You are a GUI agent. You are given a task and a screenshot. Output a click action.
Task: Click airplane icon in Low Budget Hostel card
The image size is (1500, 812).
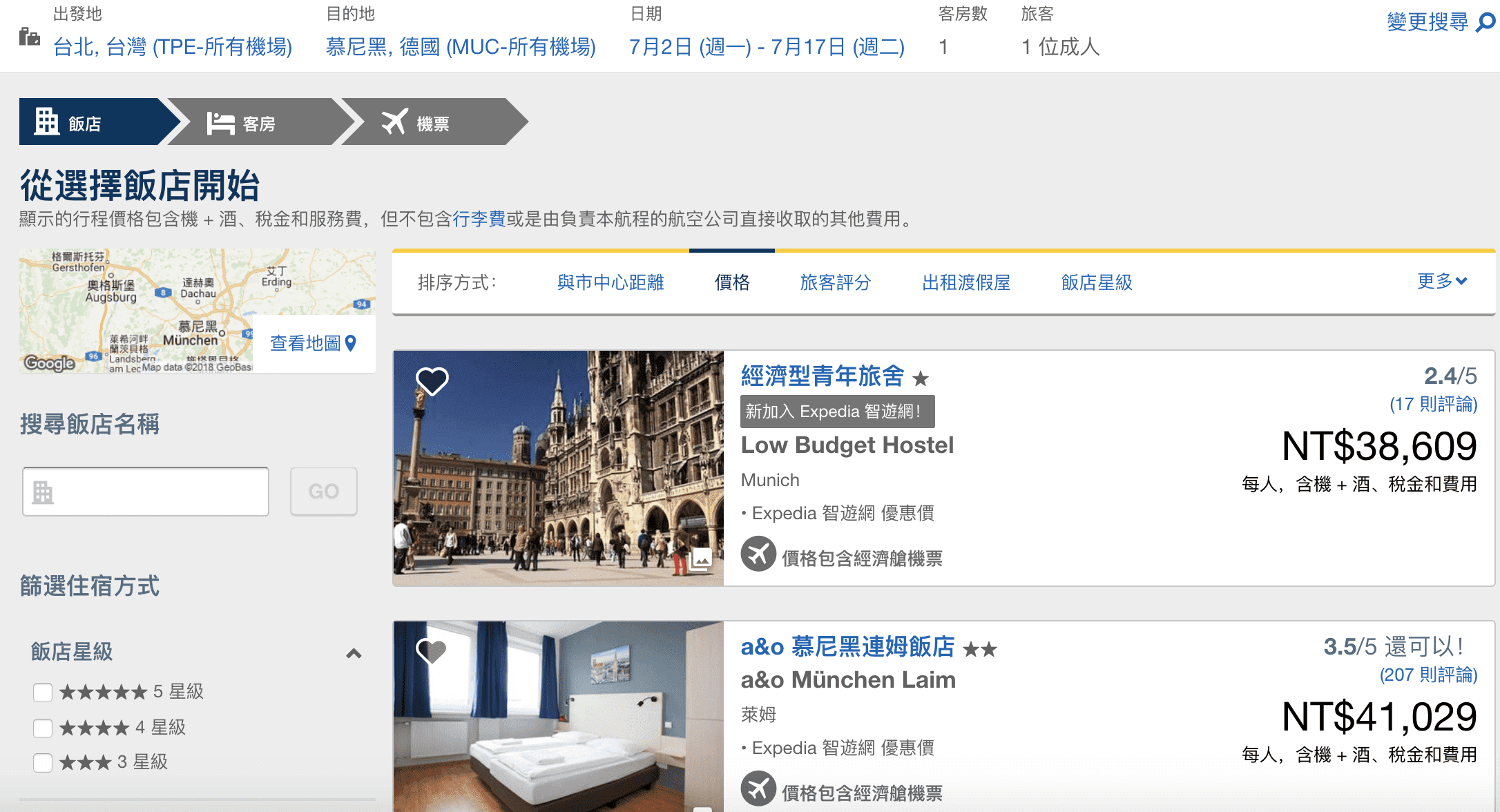click(758, 554)
